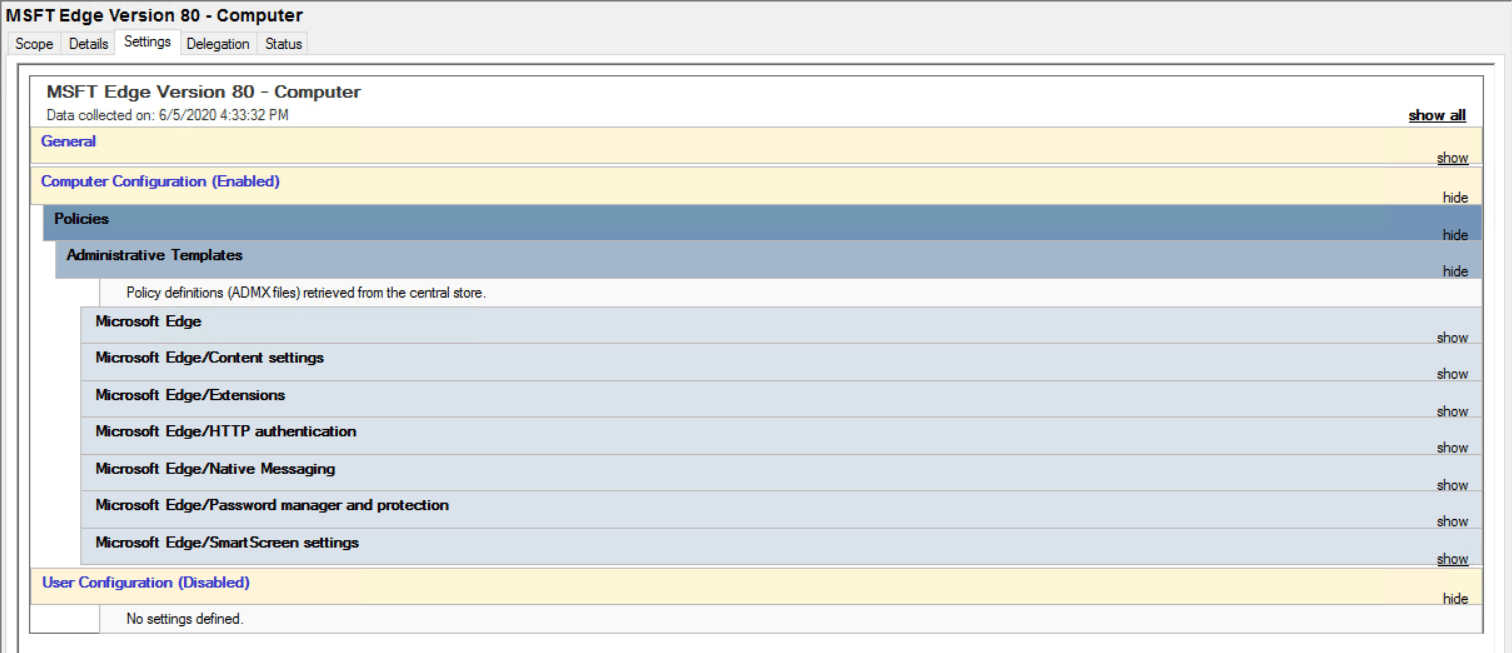The height and width of the screenshot is (653, 1512).
Task: Select the 'Microsoft Edge/Content settings' title
Action: click(x=209, y=357)
